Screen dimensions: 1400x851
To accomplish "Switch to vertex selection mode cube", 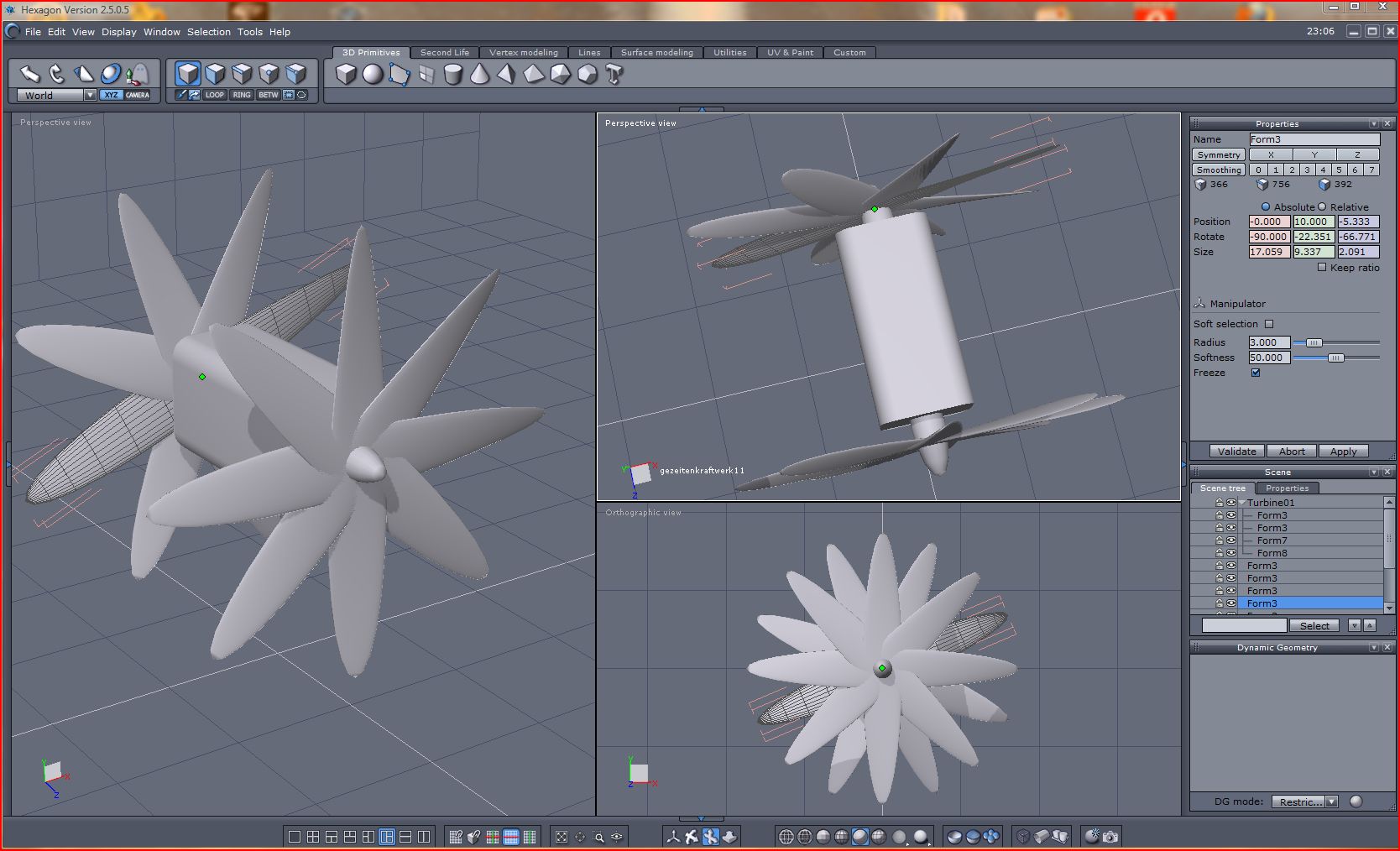I will [x=269, y=74].
